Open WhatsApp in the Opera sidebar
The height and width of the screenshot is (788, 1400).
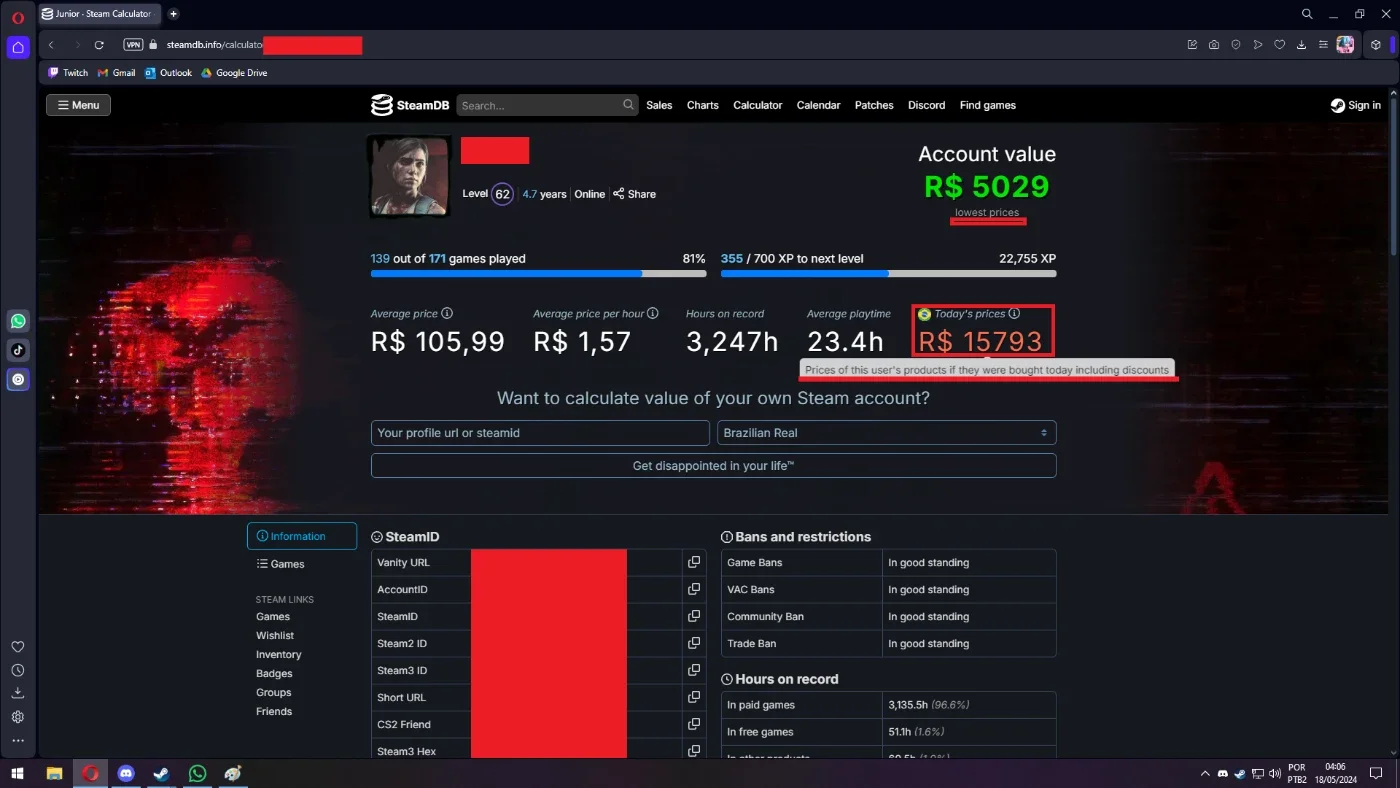coord(18,321)
